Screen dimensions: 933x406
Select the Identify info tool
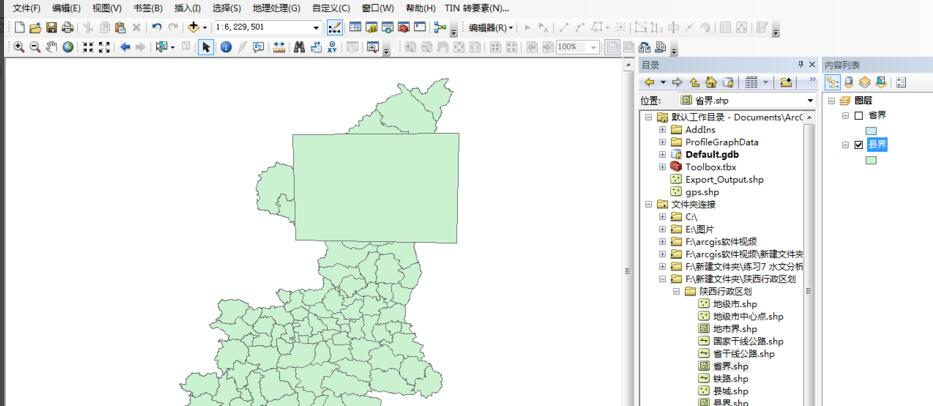tap(225, 47)
